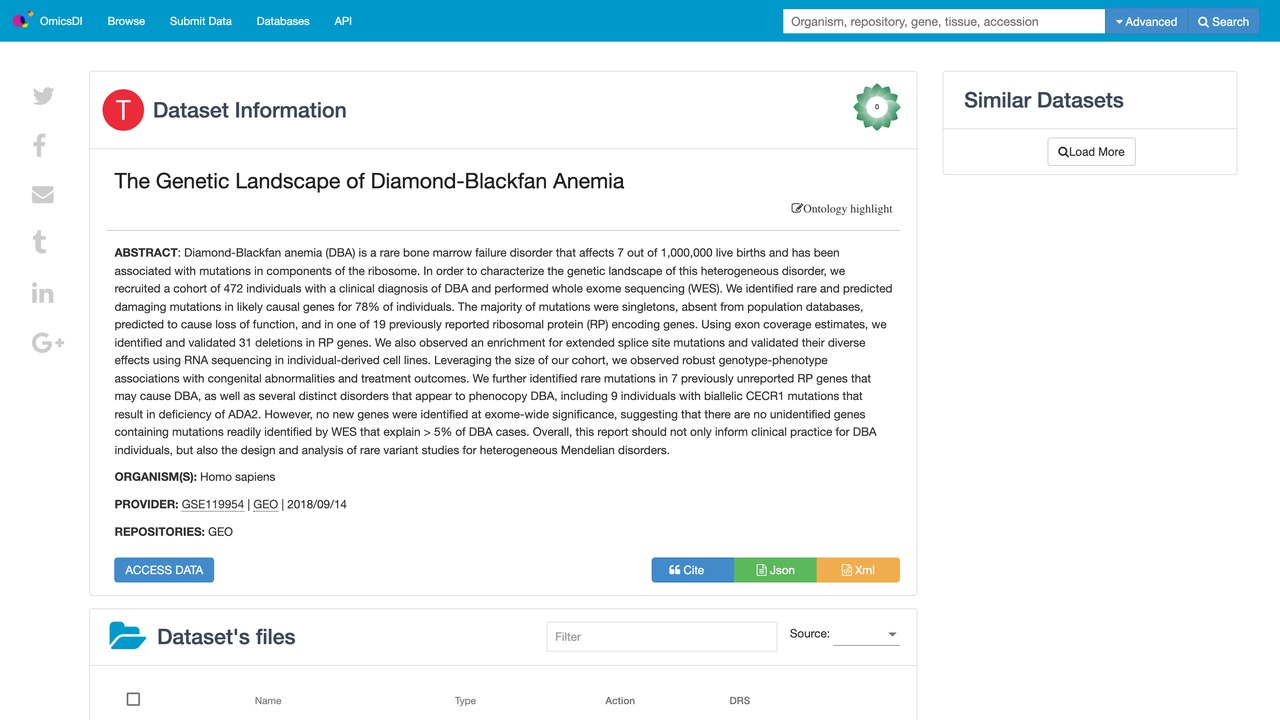
Task: Share dataset on Twitter
Action: click(x=43, y=96)
